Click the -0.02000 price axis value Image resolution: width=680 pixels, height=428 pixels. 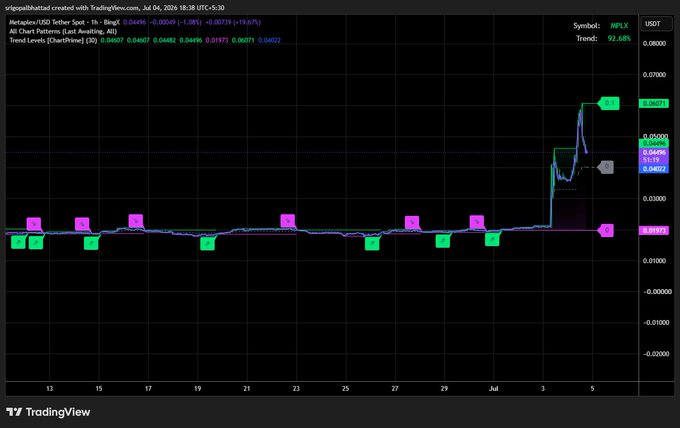tap(656, 354)
